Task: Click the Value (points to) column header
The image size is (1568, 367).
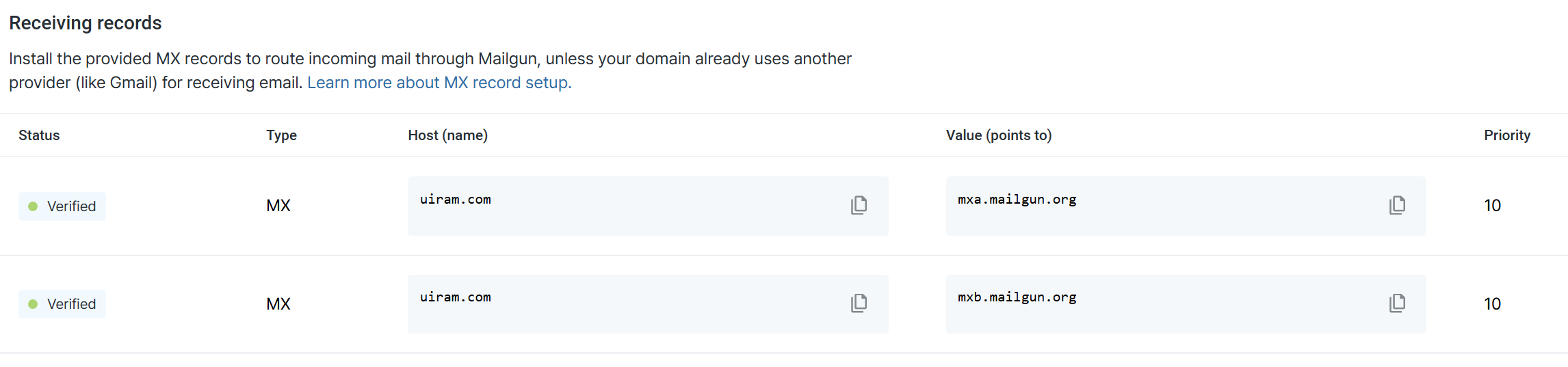Action: tap(999, 135)
